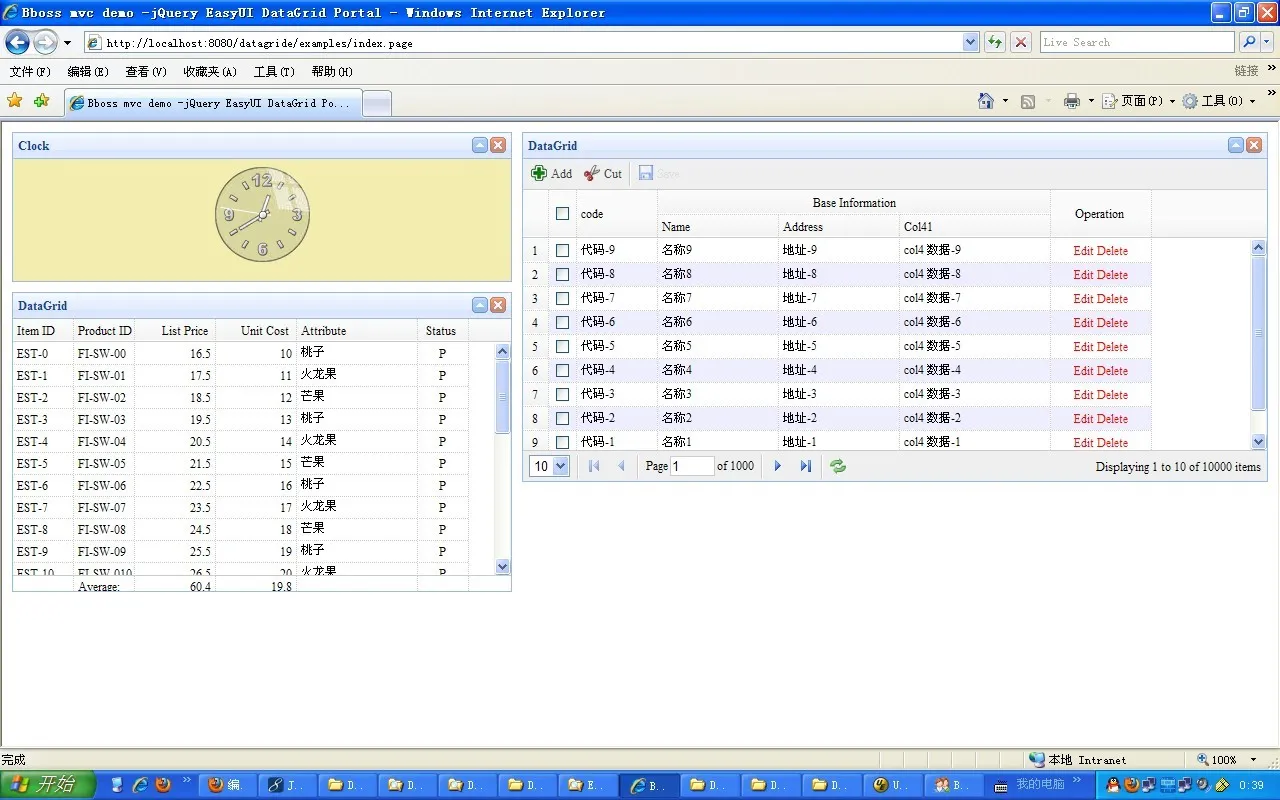Check the checkbox for row 代码-4
This screenshot has height=800, width=1280.
click(562, 370)
